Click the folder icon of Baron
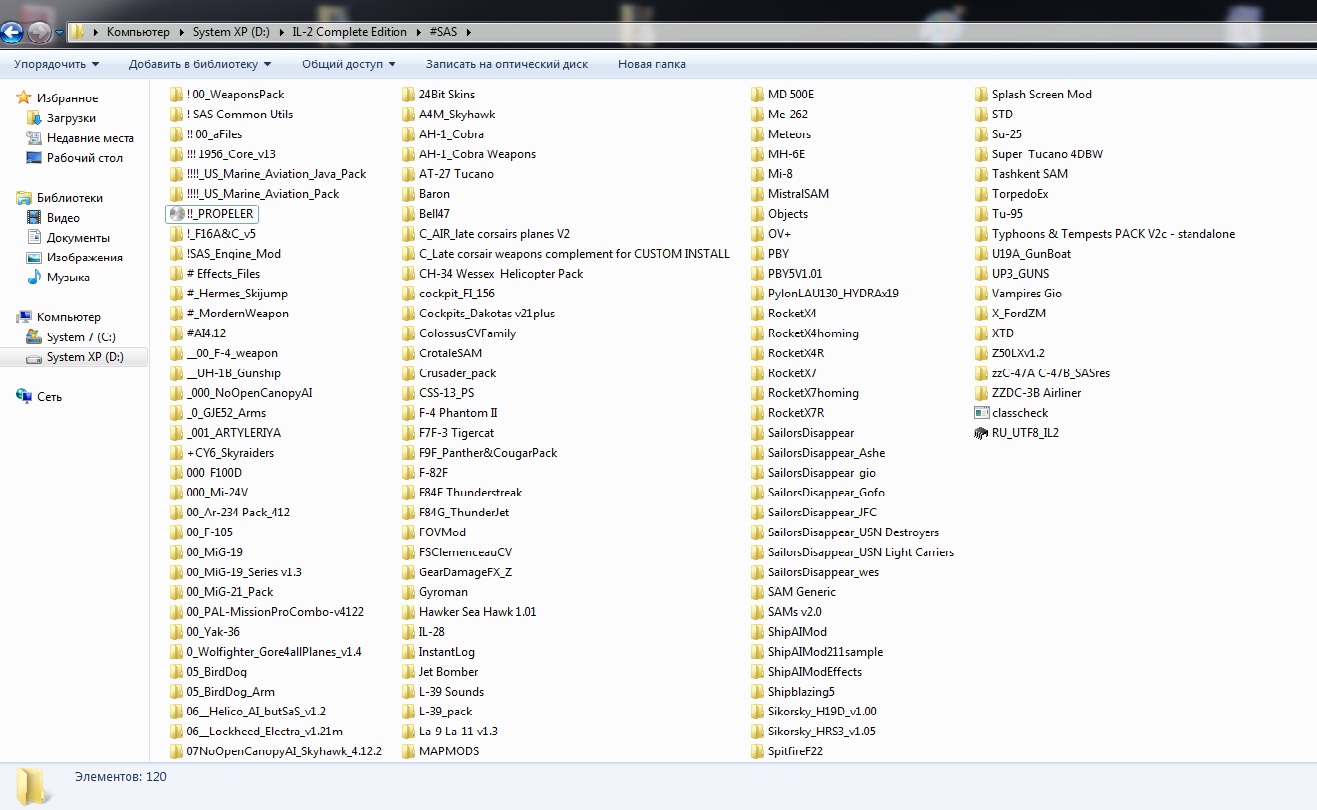The width and height of the screenshot is (1317, 810). pos(409,194)
